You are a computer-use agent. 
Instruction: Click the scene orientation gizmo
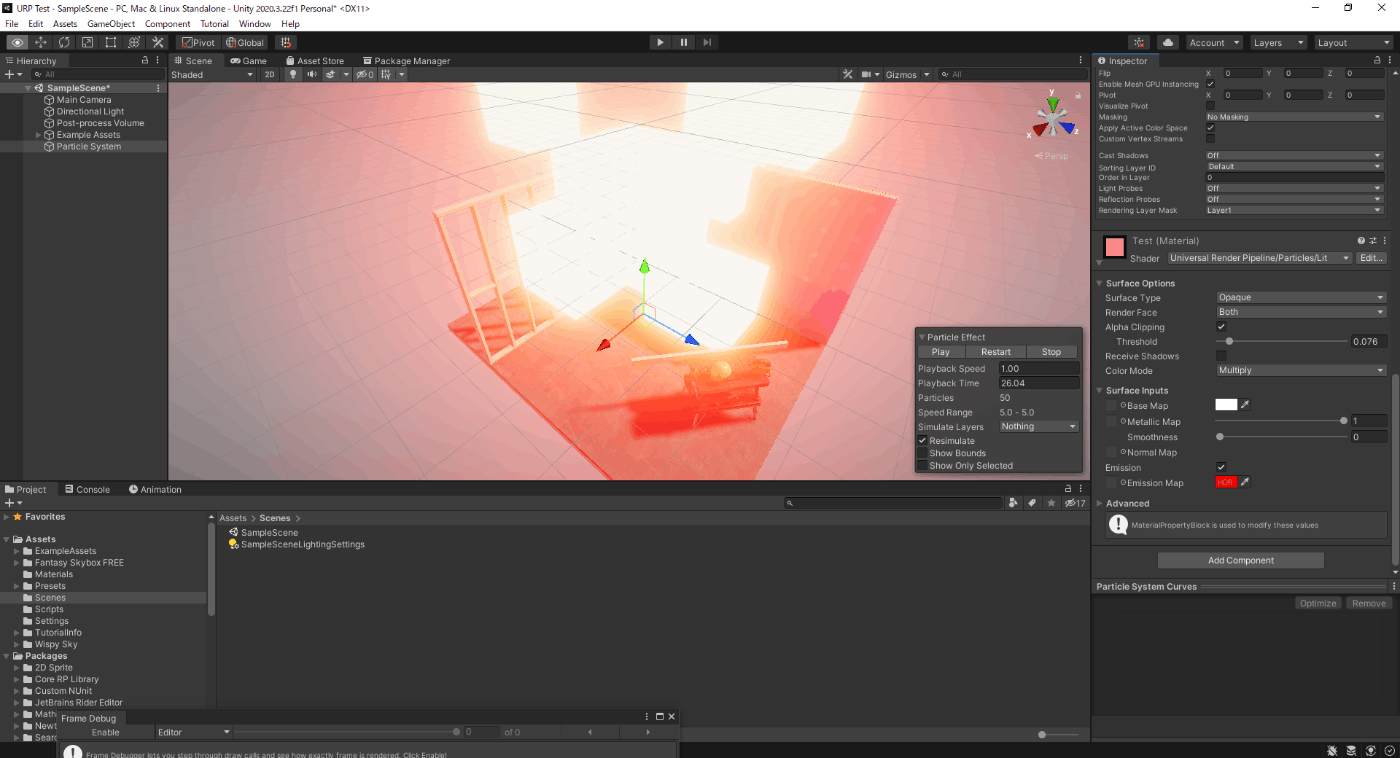tap(1052, 118)
